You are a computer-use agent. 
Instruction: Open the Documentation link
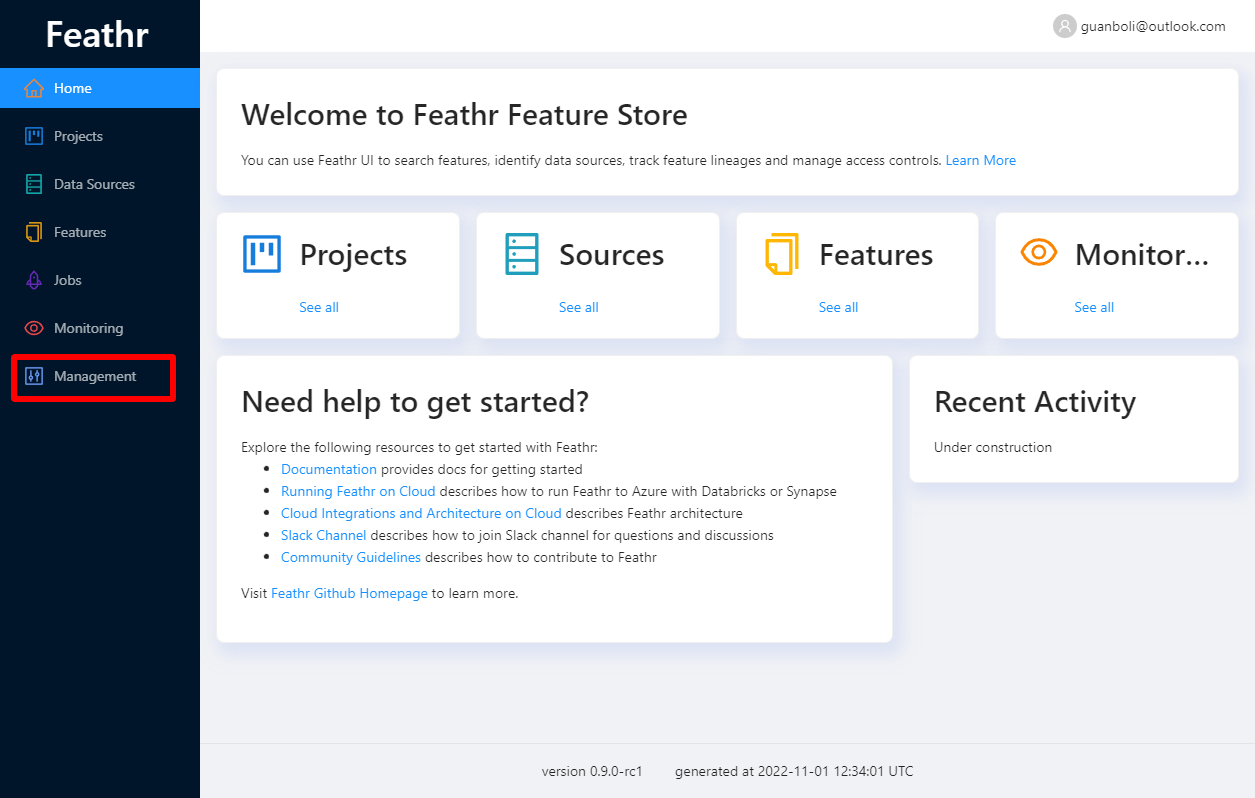(329, 469)
